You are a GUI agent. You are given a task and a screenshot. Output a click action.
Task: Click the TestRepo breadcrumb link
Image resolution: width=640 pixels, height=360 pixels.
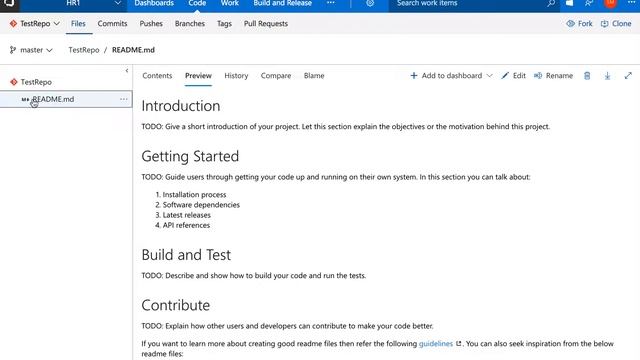pos(84,50)
